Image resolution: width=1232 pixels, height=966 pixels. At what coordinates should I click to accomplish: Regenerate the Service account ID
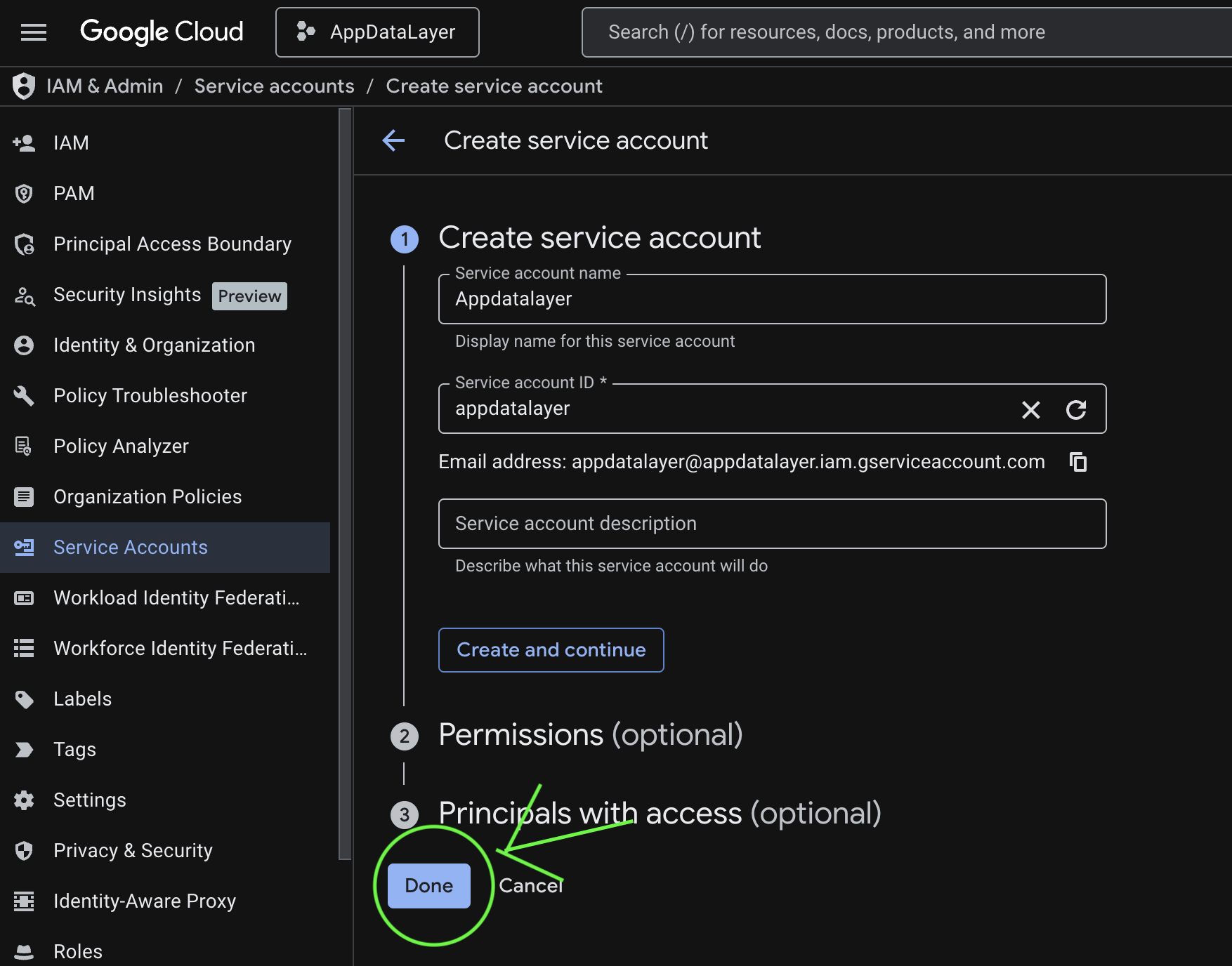pyautogui.click(x=1075, y=409)
